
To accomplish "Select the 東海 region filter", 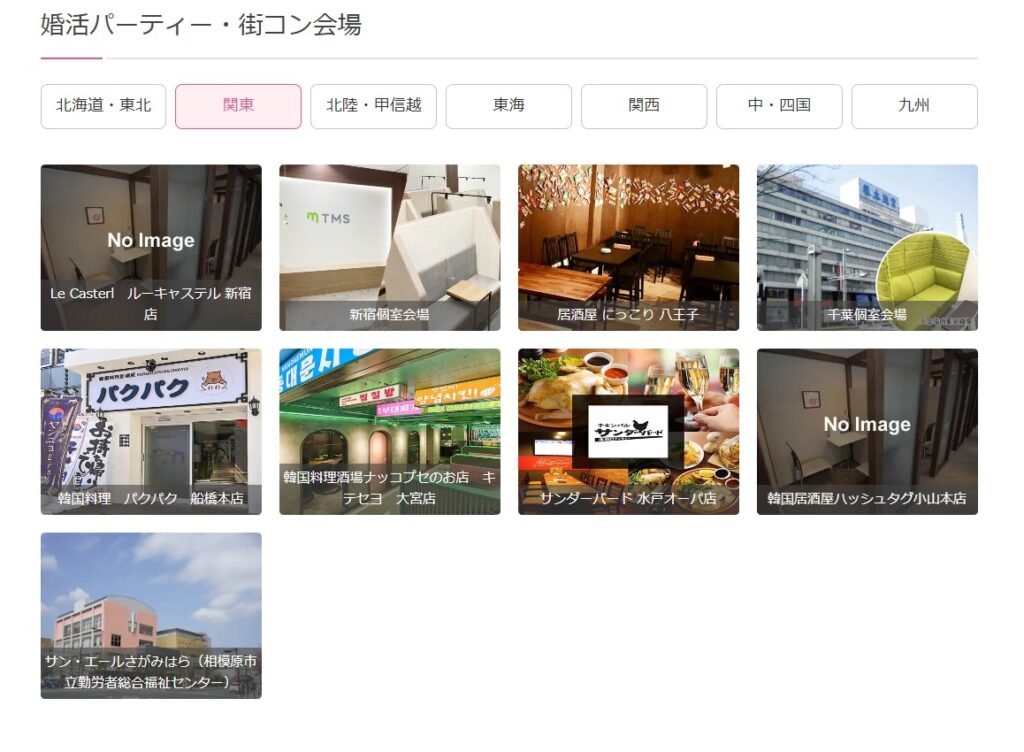I will tap(508, 105).
